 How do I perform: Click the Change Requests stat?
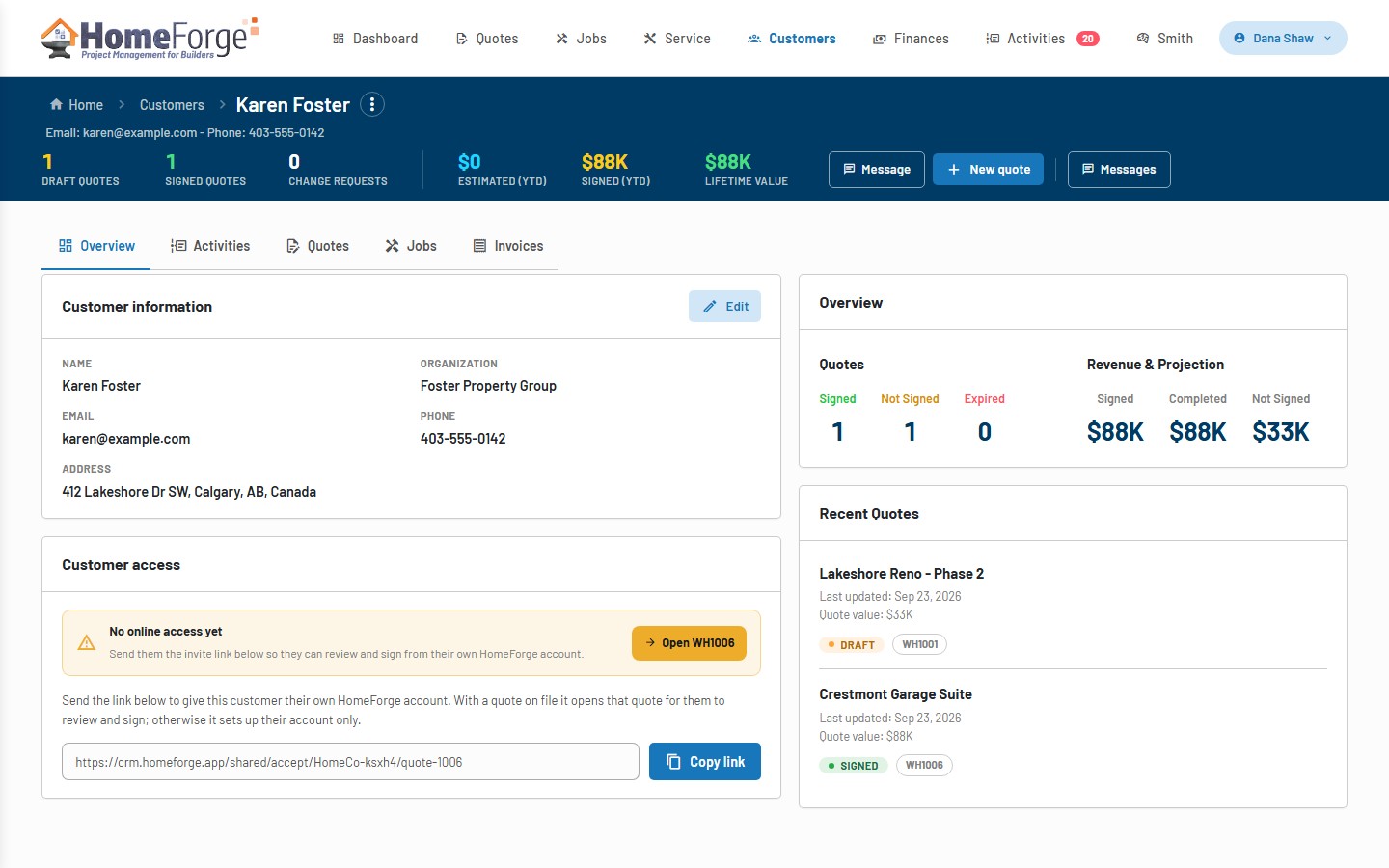338,170
